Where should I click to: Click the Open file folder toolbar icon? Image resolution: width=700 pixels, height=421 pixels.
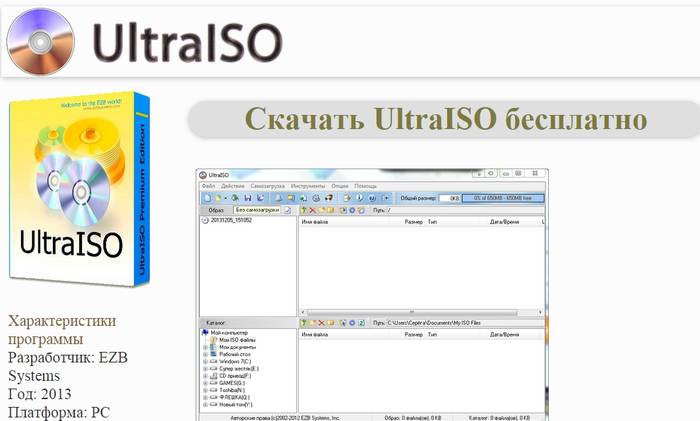coord(218,198)
